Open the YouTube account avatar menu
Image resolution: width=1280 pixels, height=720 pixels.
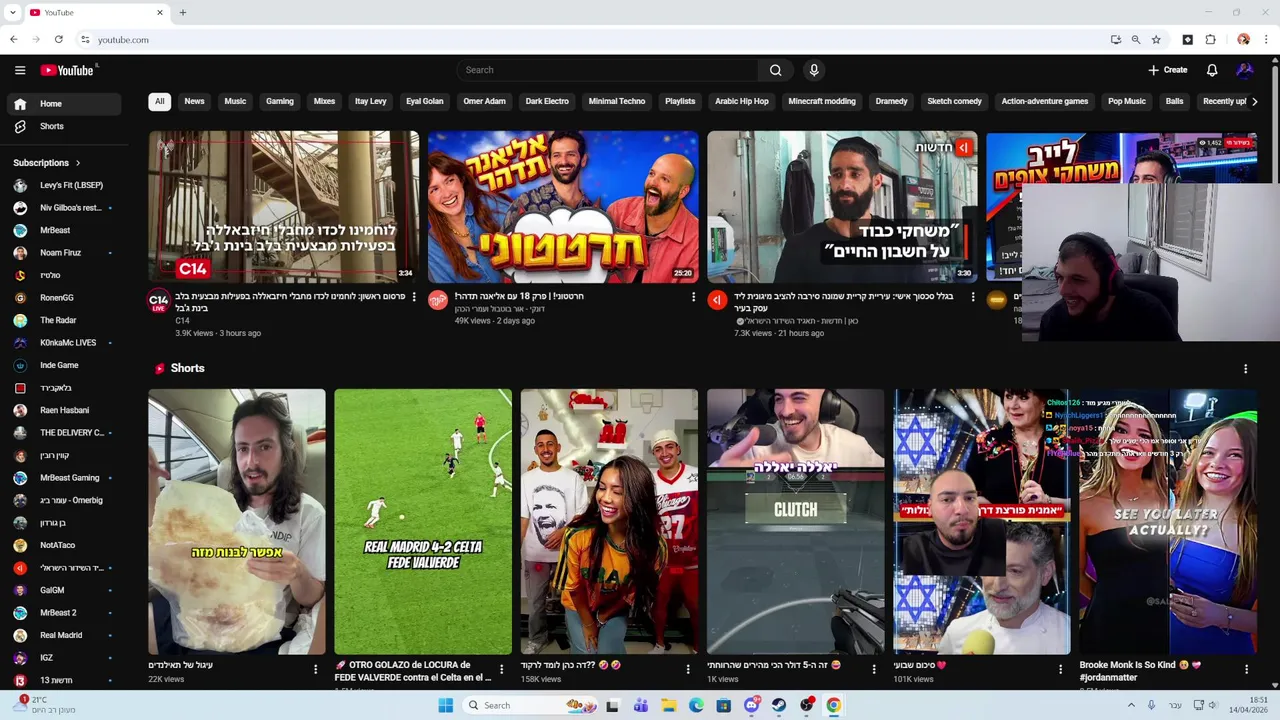[x=1244, y=70]
